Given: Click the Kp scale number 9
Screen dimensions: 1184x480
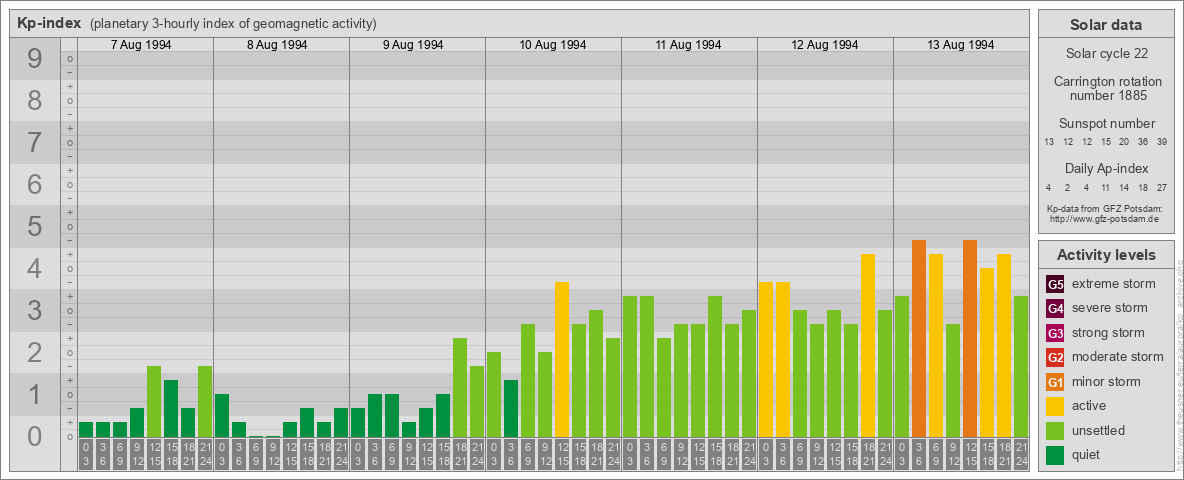Looking at the screenshot, I should 35,59.
